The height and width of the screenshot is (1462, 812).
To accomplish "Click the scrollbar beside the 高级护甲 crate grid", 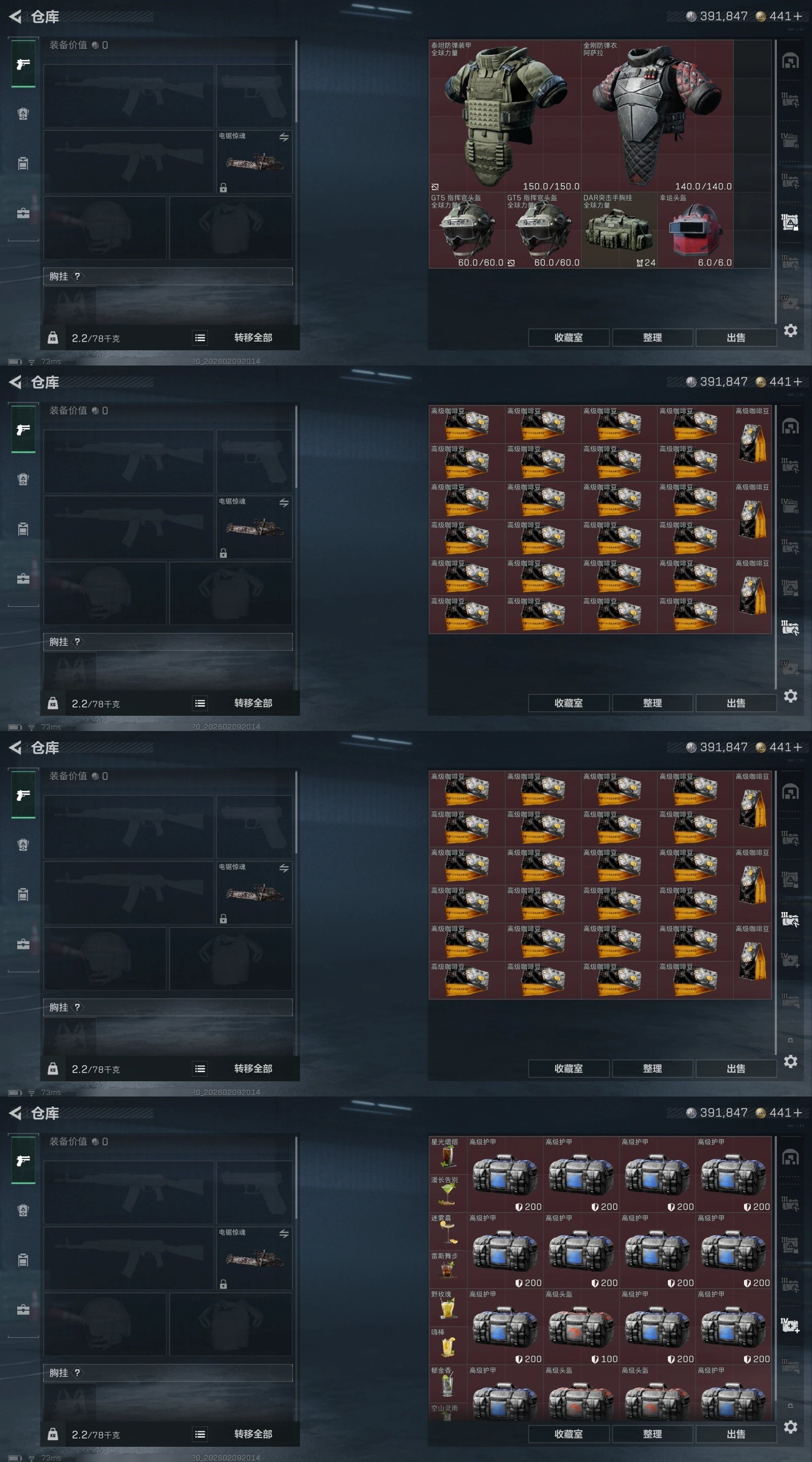I will [775, 1278].
